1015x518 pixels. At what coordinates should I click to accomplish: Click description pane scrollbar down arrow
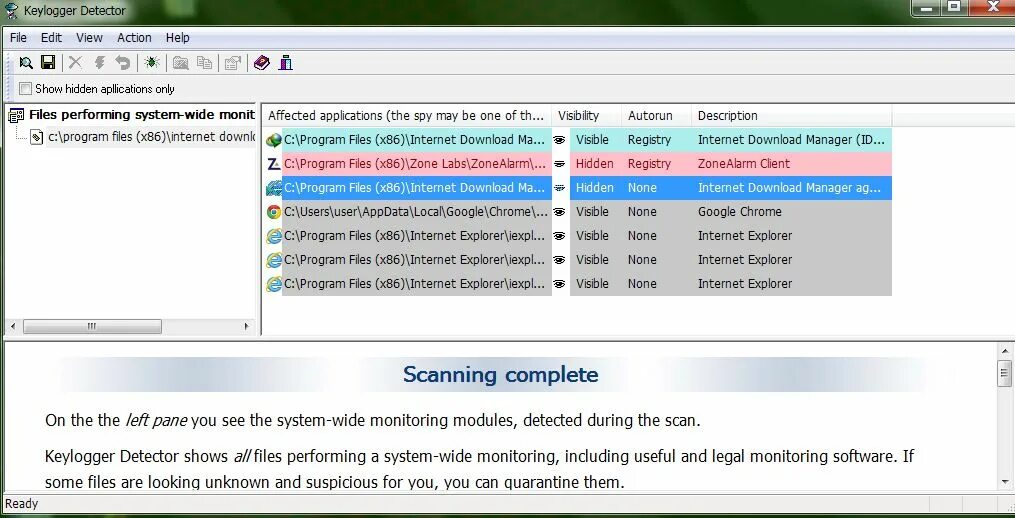coord(1005,482)
